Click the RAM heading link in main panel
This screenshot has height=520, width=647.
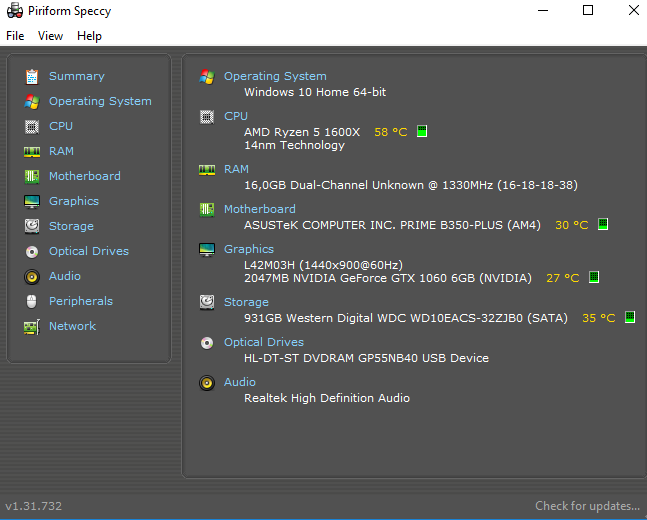pyautogui.click(x=236, y=170)
